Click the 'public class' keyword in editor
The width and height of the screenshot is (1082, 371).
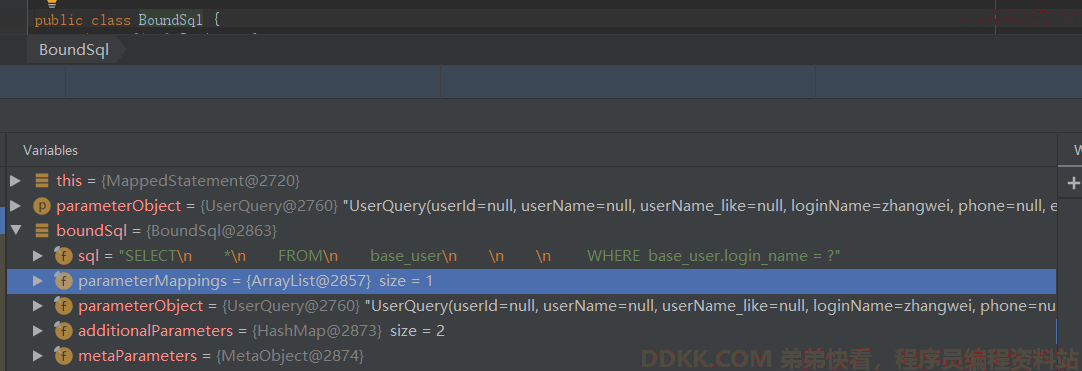[83, 20]
